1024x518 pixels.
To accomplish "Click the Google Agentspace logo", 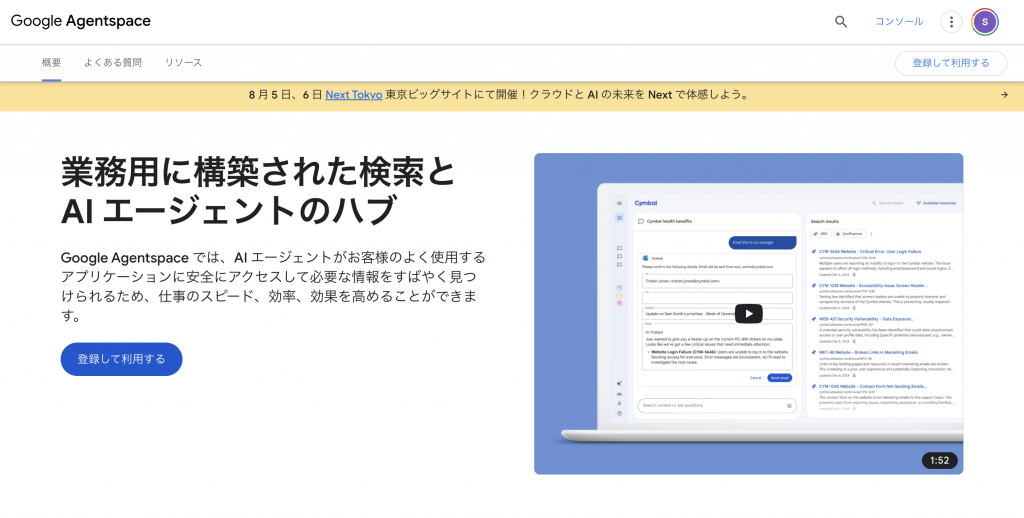I will click(81, 21).
